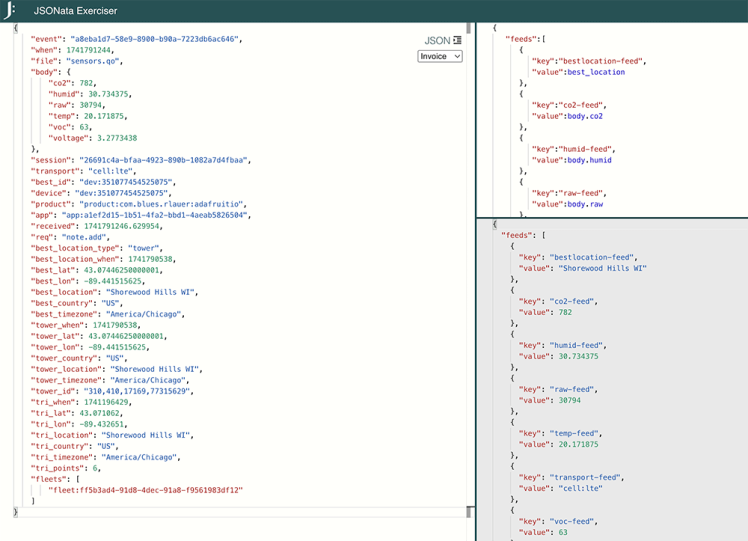The width and height of the screenshot is (748, 541).
Task: Click the horizontal divider above the result pane
Action: (x=612, y=218)
